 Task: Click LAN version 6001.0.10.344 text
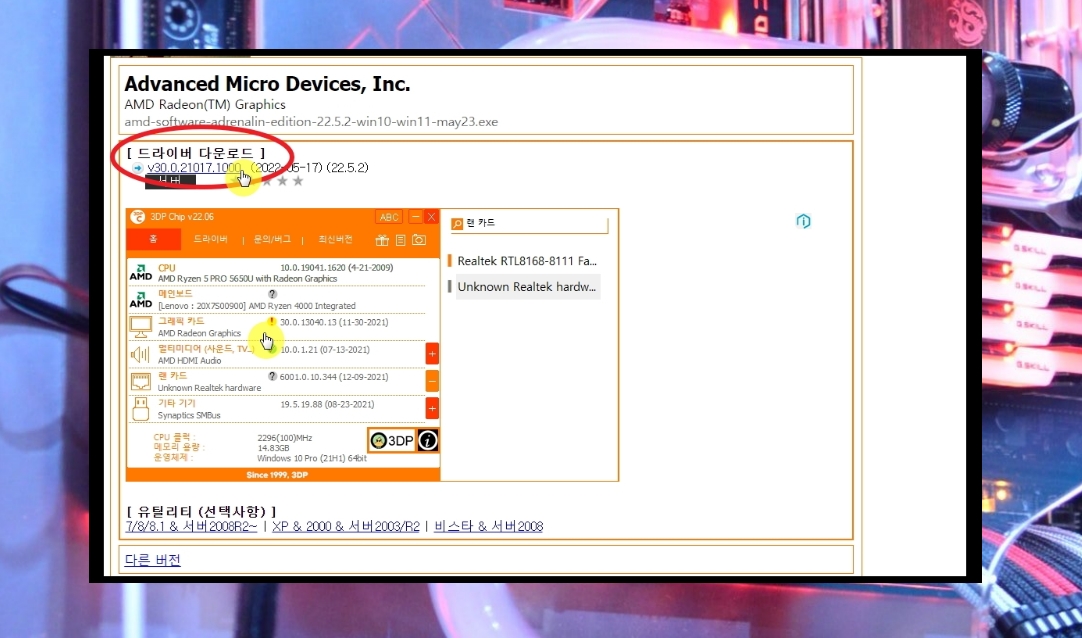[334, 377]
